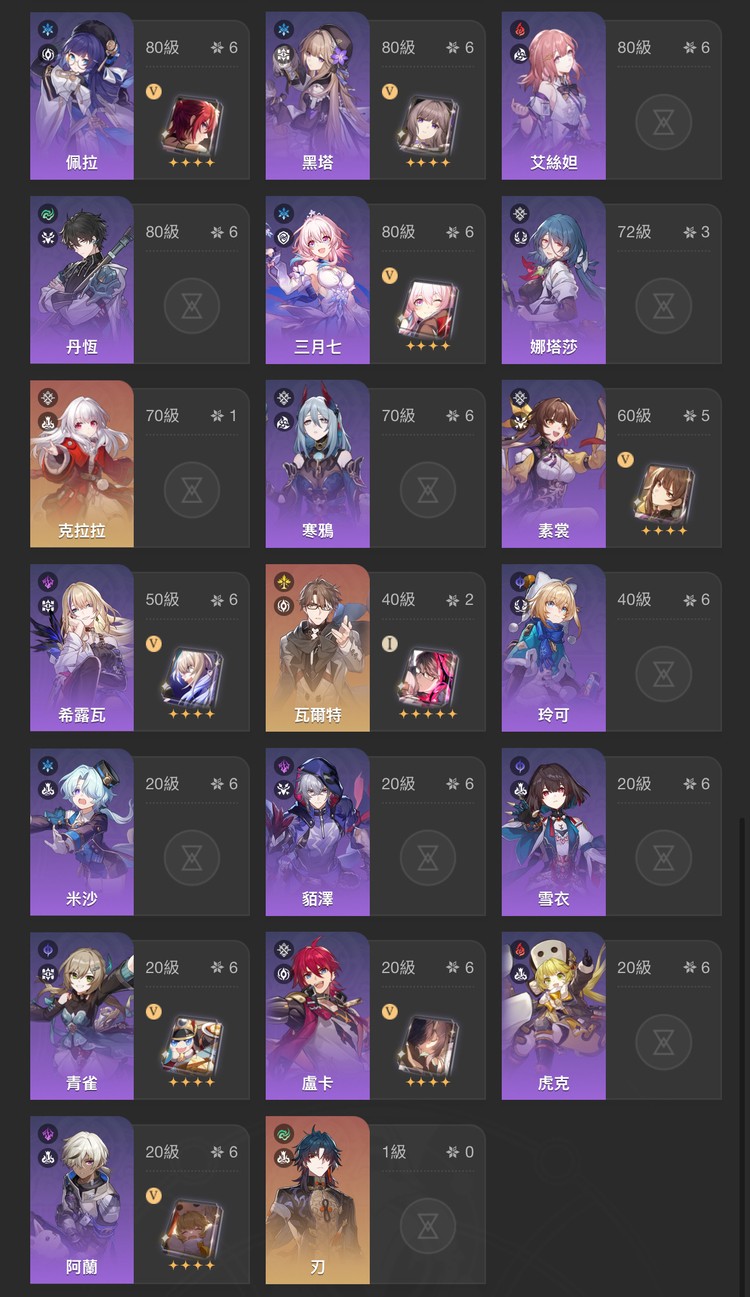750x1297 pixels.
Task: Click 盧卡's equipped light cone icon
Action: (427, 1044)
